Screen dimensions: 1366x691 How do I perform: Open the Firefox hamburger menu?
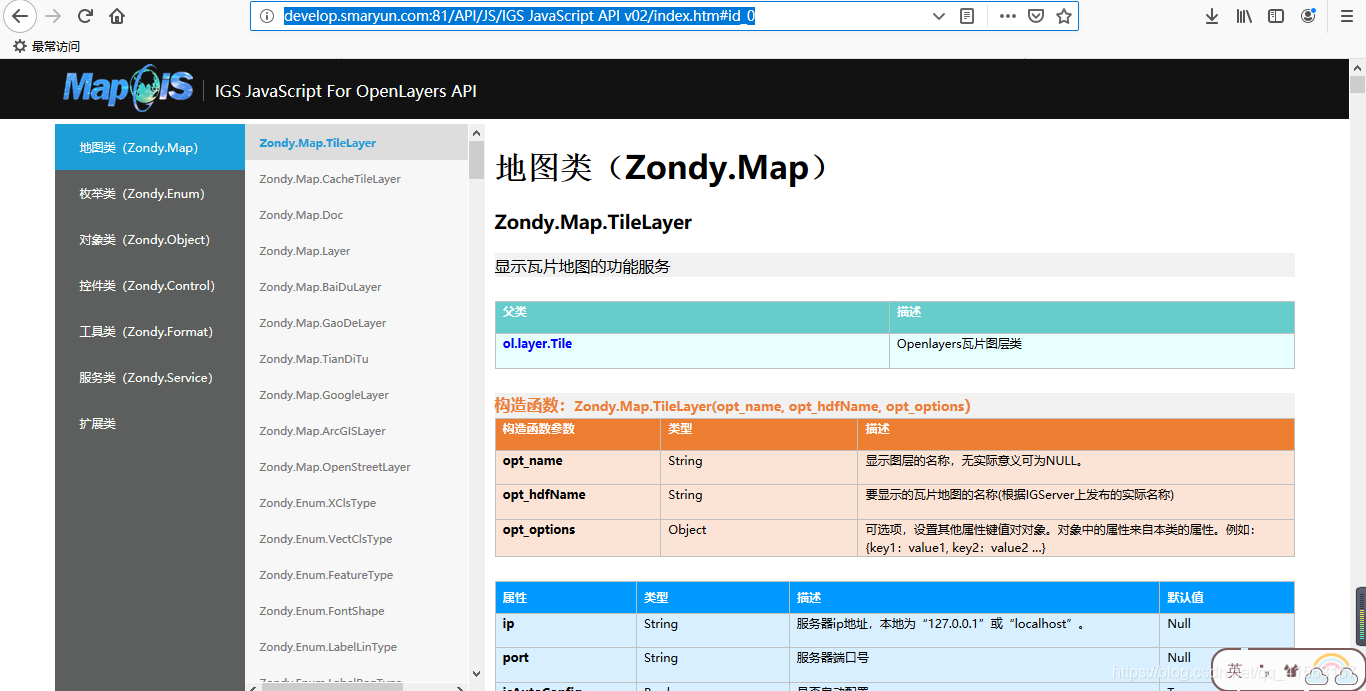(1345, 16)
